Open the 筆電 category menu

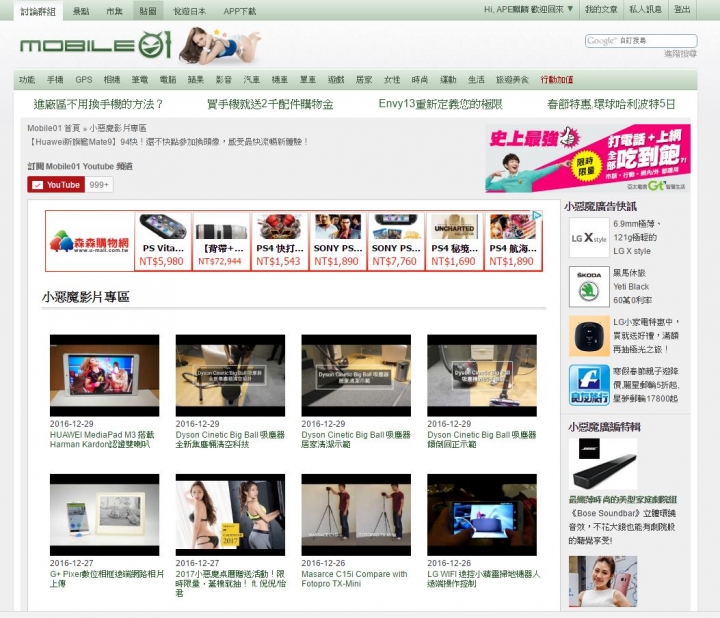[140, 80]
